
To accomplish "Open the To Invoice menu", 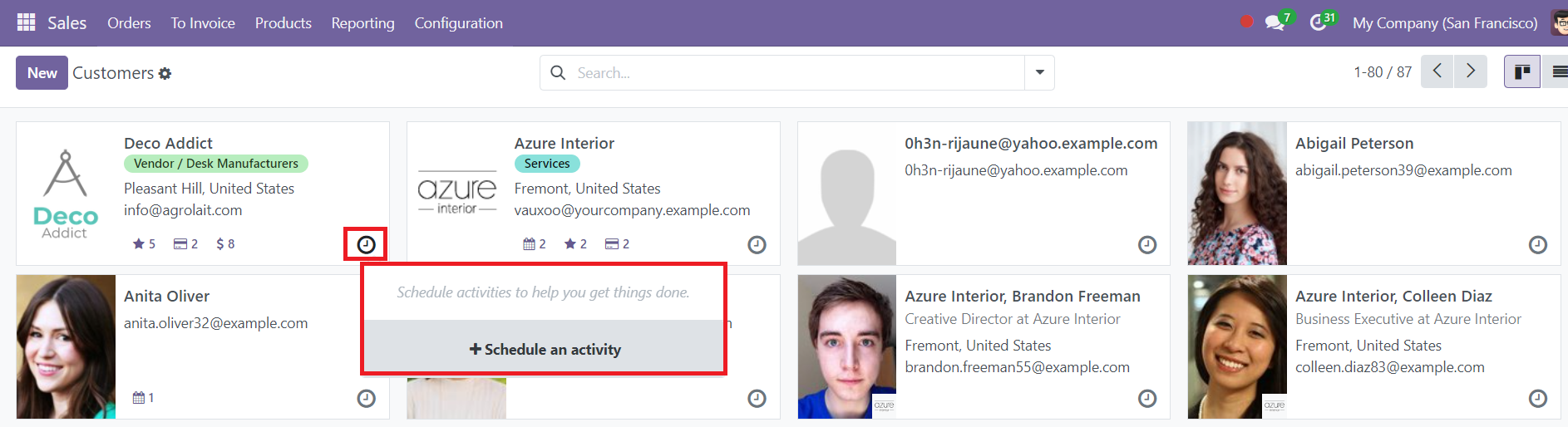I will tap(203, 23).
